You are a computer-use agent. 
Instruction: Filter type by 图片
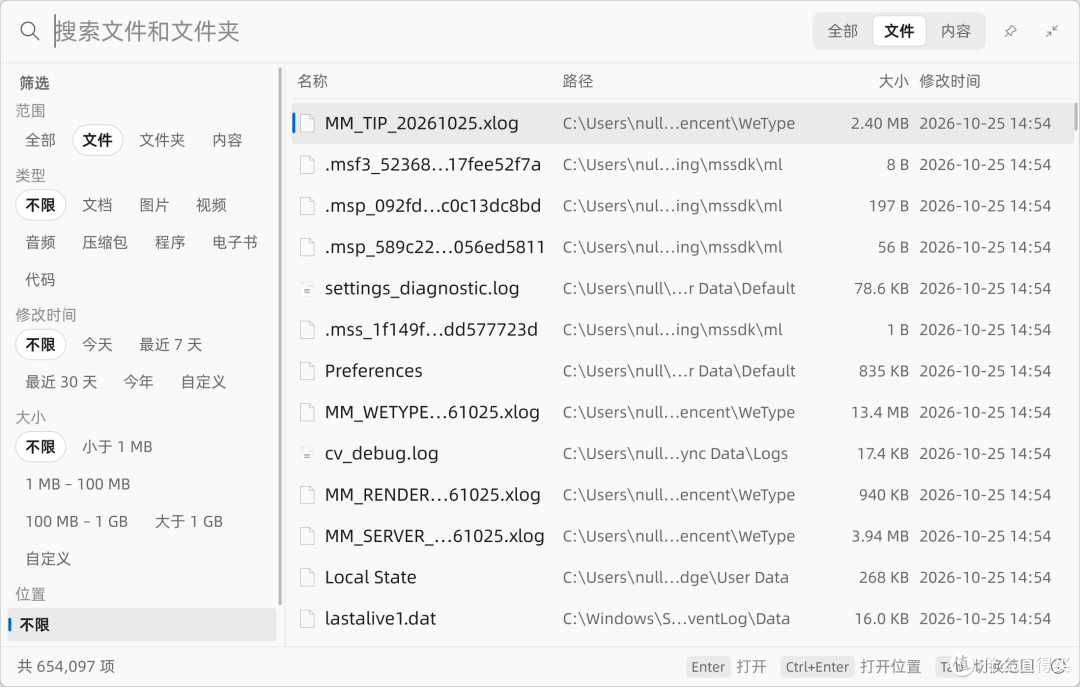click(x=154, y=205)
